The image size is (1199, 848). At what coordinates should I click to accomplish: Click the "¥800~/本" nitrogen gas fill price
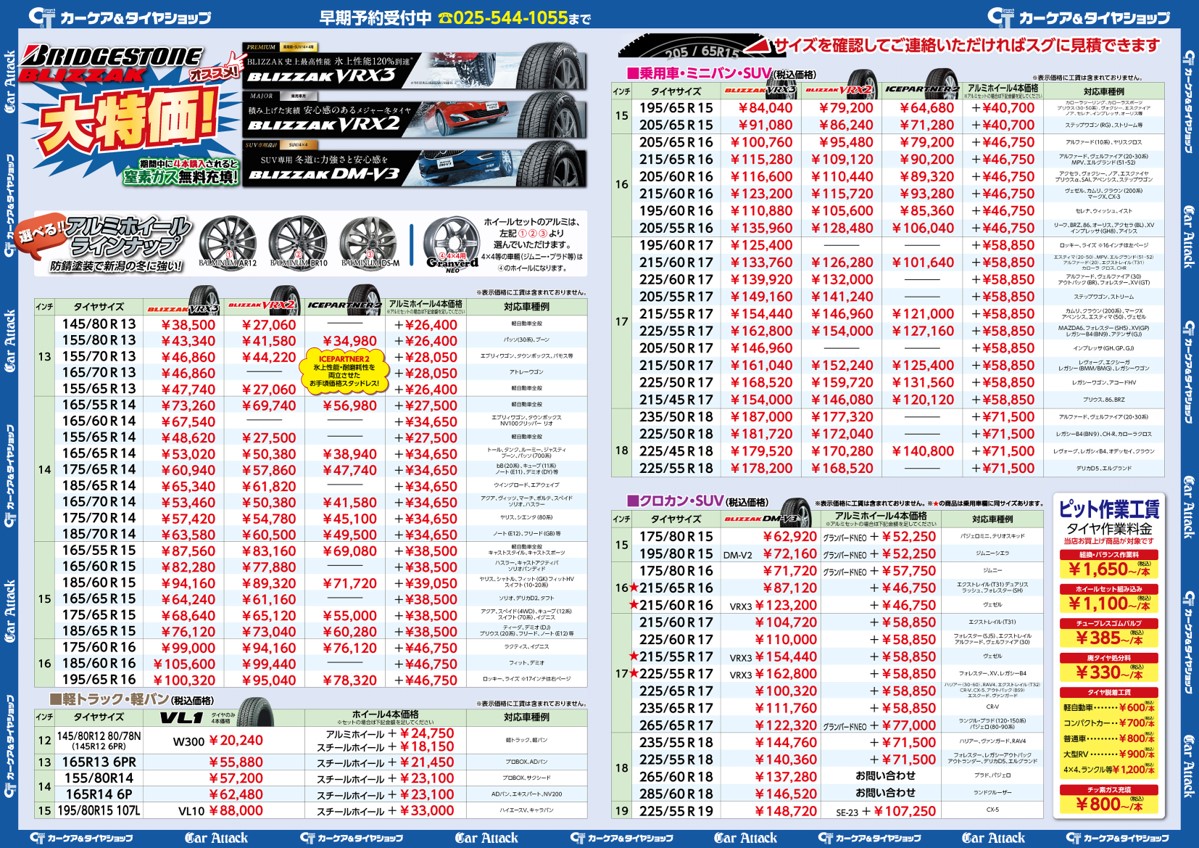[1109, 804]
